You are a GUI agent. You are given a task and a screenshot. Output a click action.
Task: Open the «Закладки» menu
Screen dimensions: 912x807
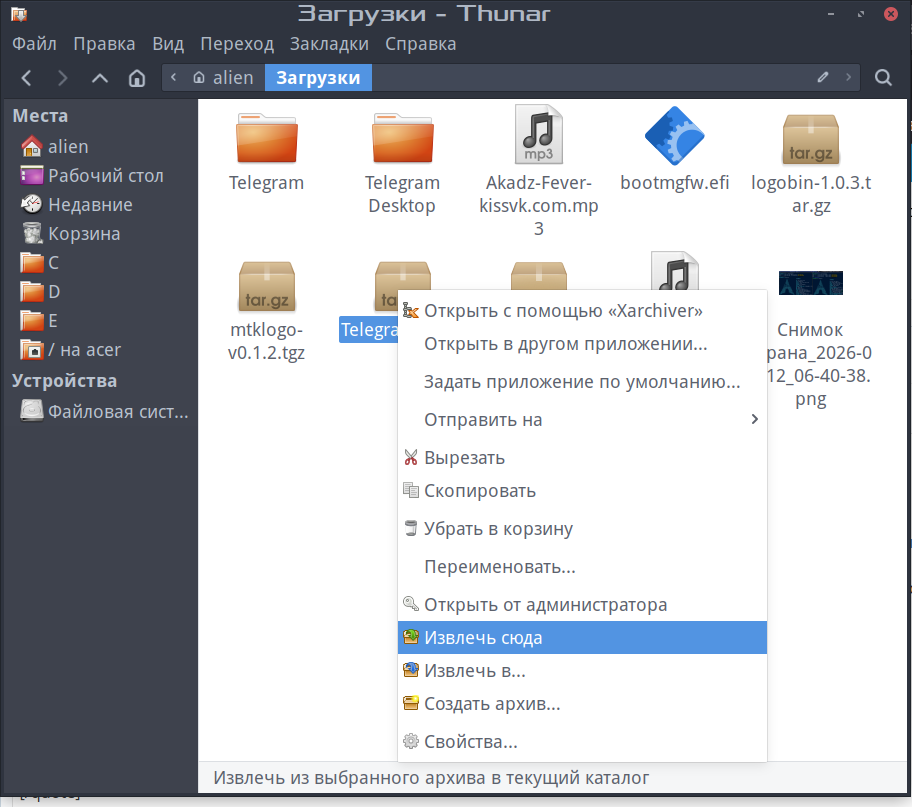pos(329,44)
